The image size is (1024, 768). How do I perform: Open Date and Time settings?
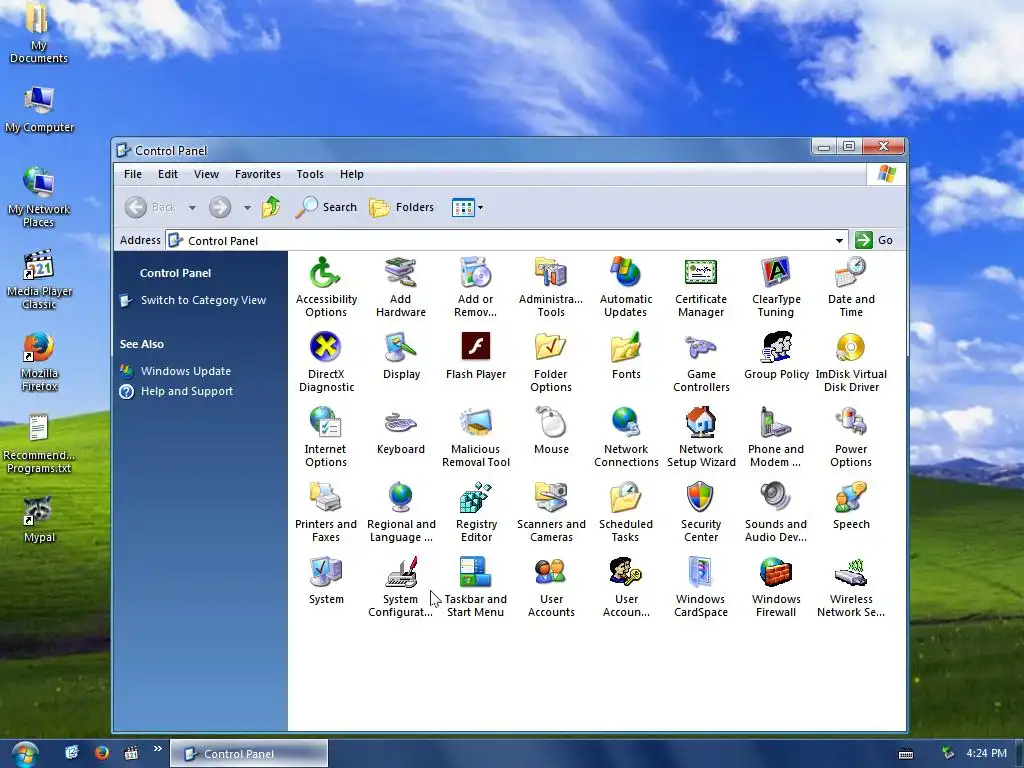[x=851, y=287]
